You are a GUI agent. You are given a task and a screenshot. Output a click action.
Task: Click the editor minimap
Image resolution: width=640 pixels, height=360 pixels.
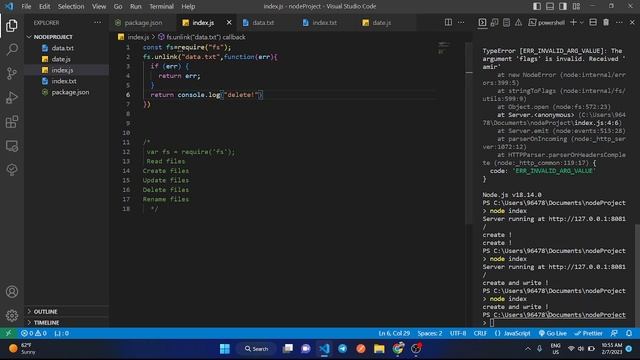pos(444,48)
